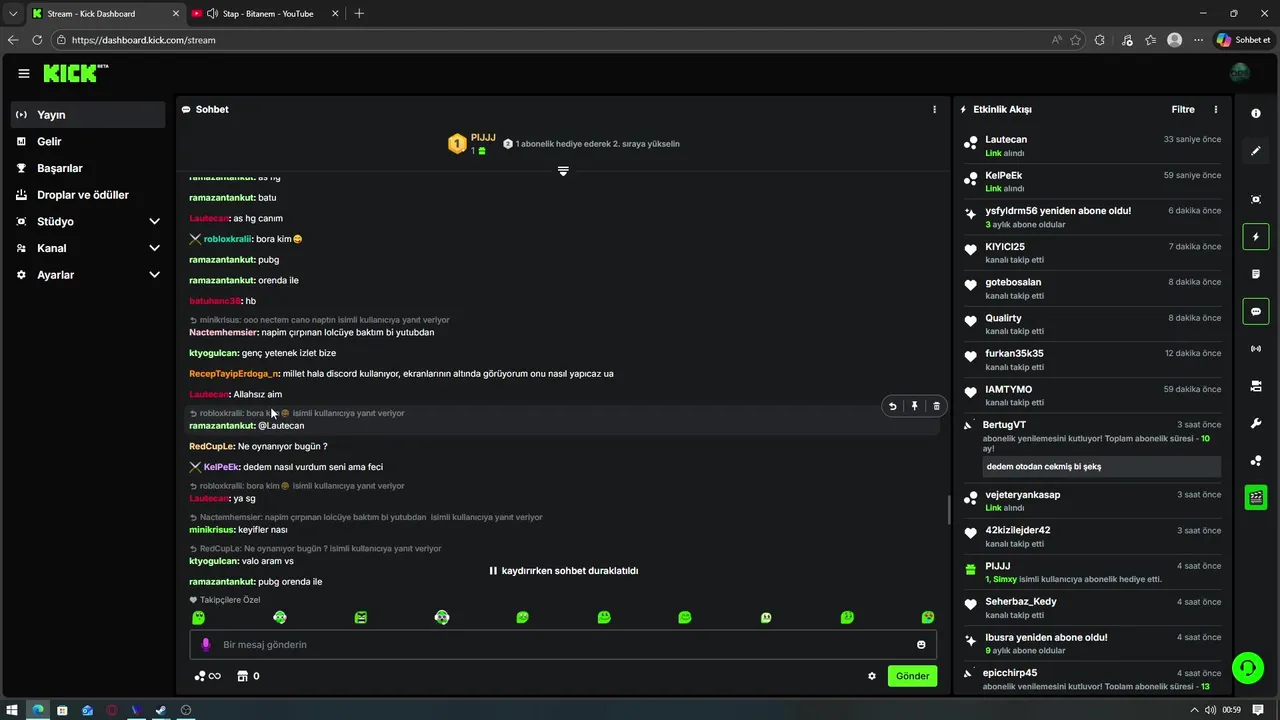Click the channel points dots icon in sidebar
This screenshot has height=720, width=1280.
tap(1256, 461)
